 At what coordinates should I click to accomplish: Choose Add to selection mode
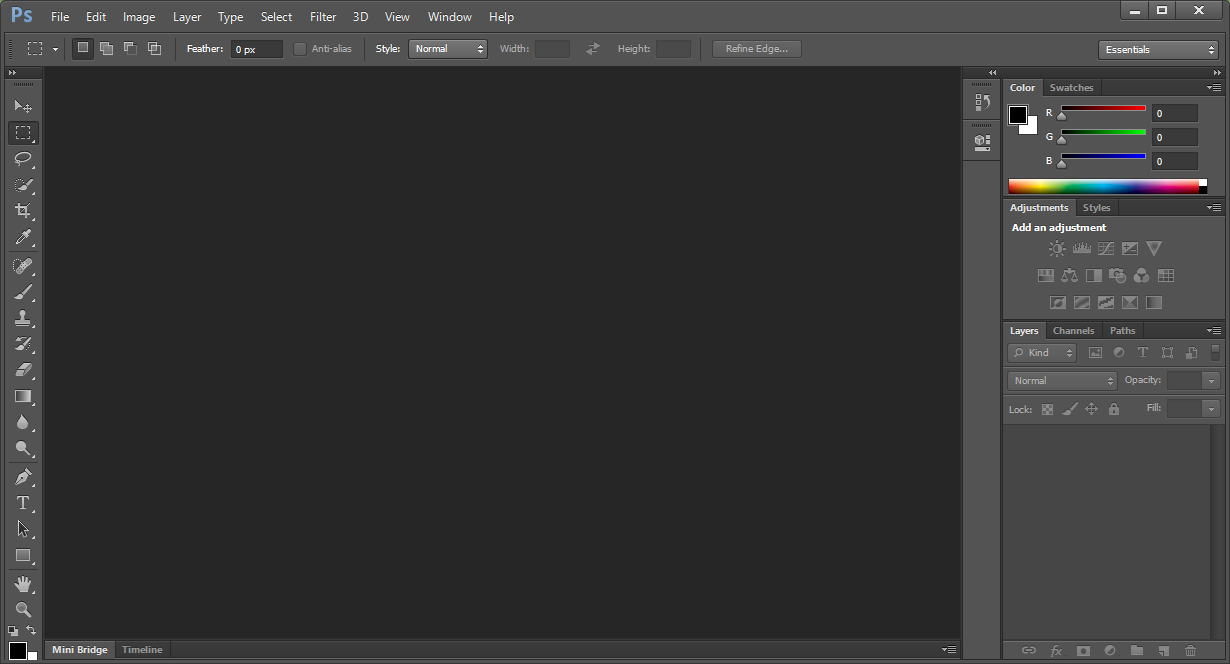click(x=106, y=48)
